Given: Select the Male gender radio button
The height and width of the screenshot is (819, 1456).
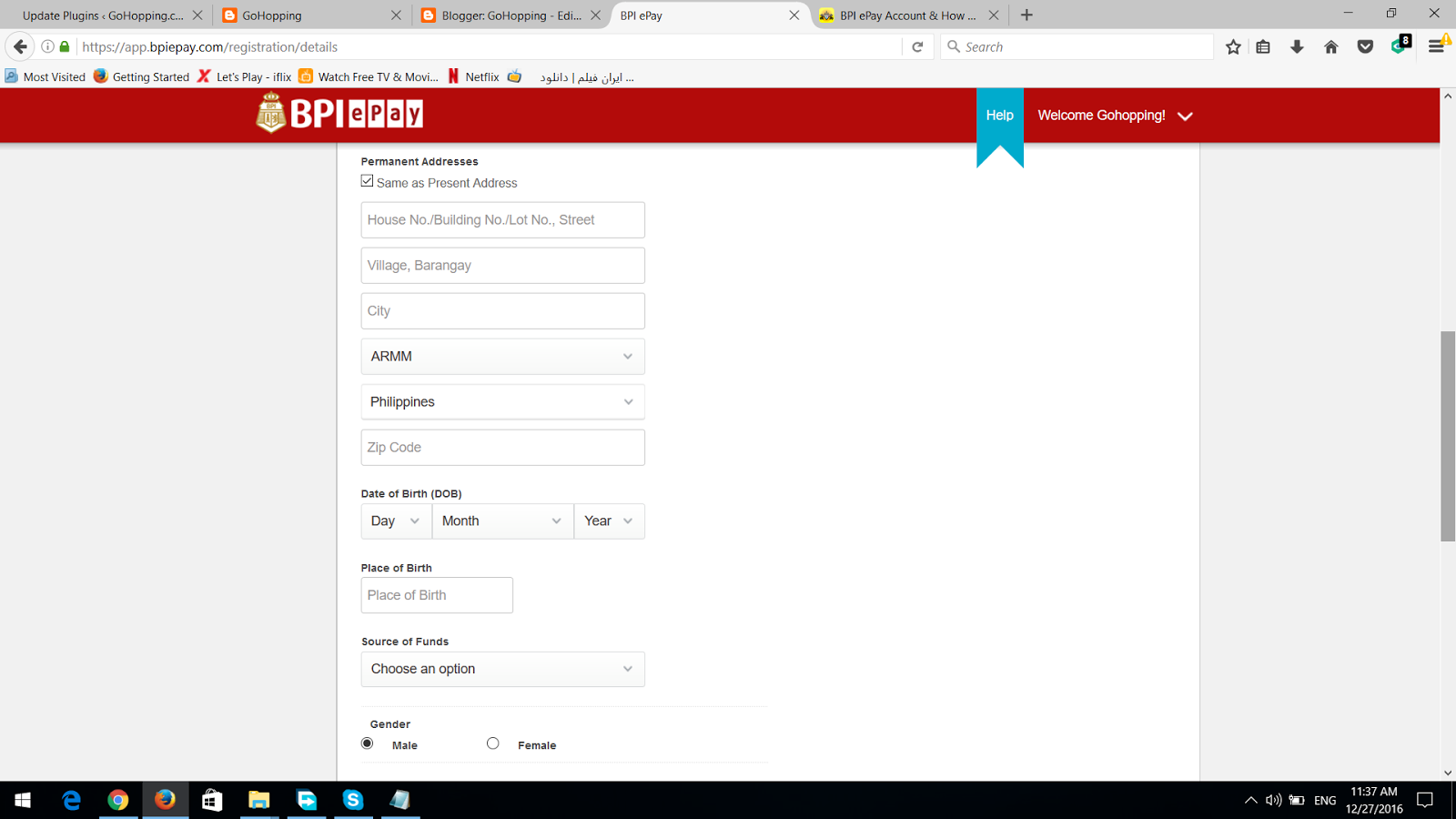Looking at the screenshot, I should pos(367,743).
